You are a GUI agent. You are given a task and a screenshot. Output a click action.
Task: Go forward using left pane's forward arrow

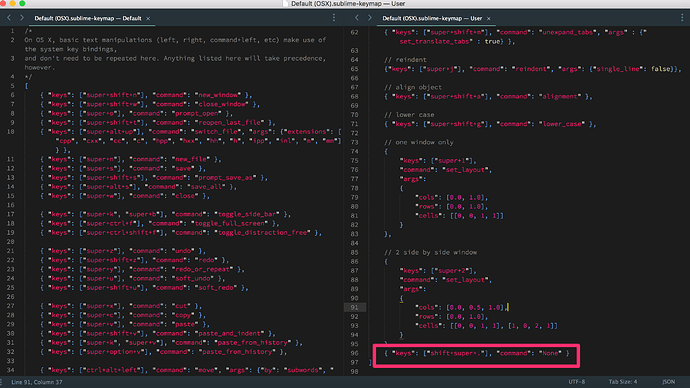22,18
